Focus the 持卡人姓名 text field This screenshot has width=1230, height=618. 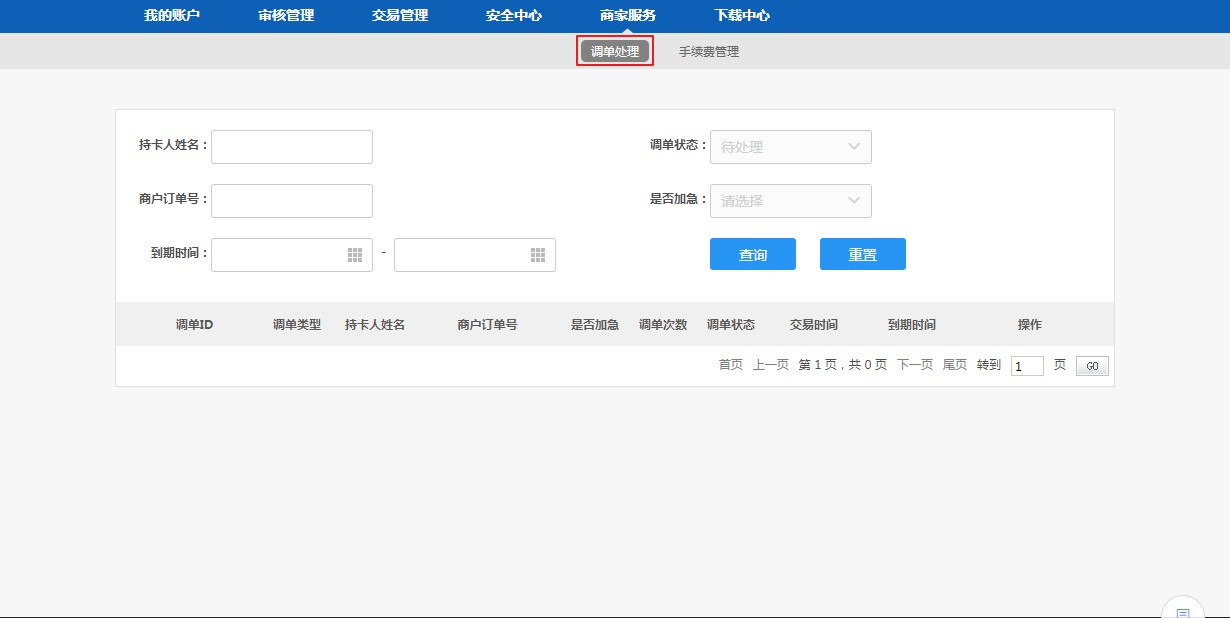(x=292, y=147)
